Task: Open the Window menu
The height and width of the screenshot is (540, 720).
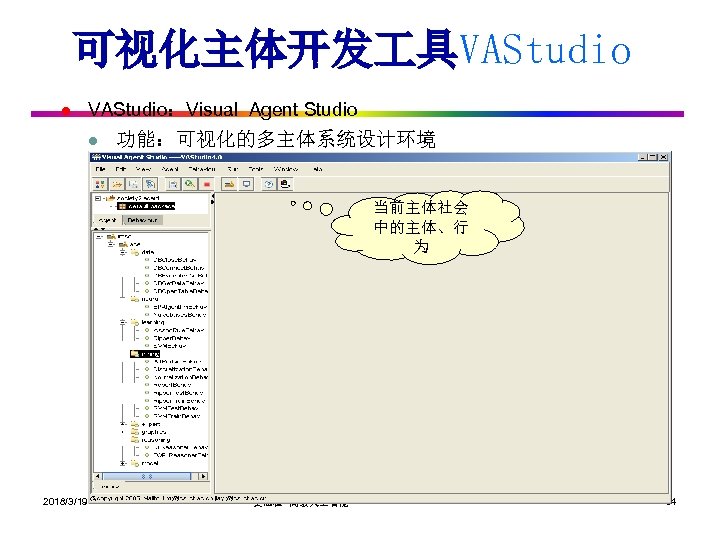Action: tap(286, 169)
